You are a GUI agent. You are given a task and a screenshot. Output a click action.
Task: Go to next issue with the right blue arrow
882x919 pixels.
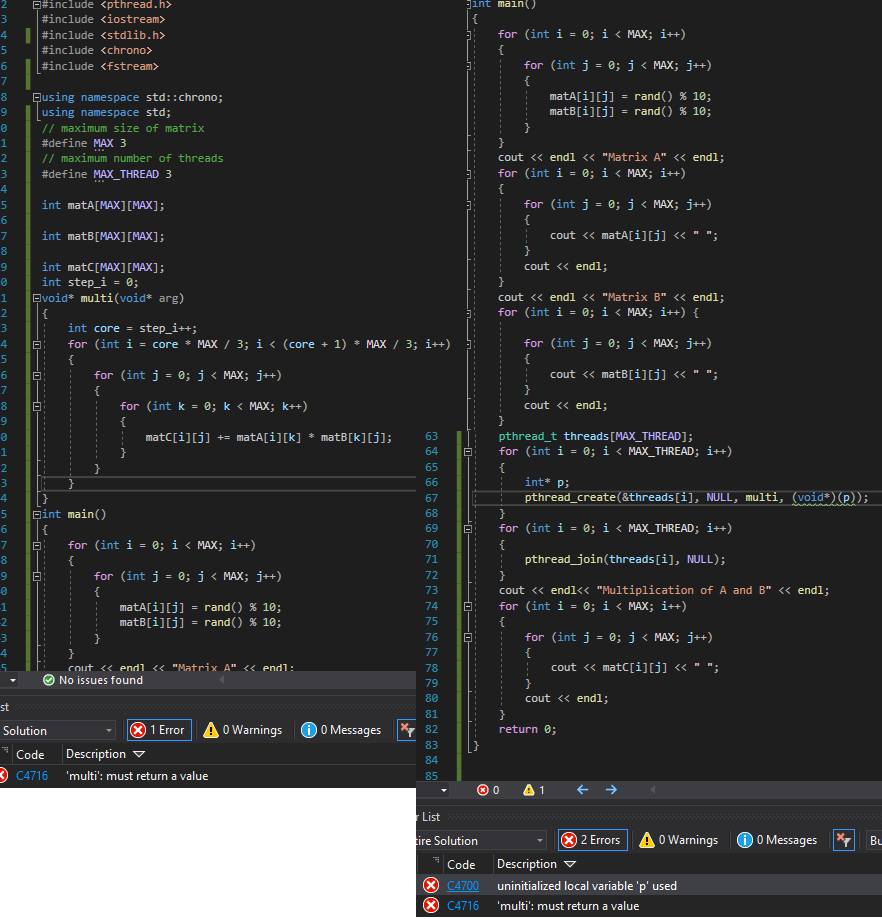tap(611, 790)
